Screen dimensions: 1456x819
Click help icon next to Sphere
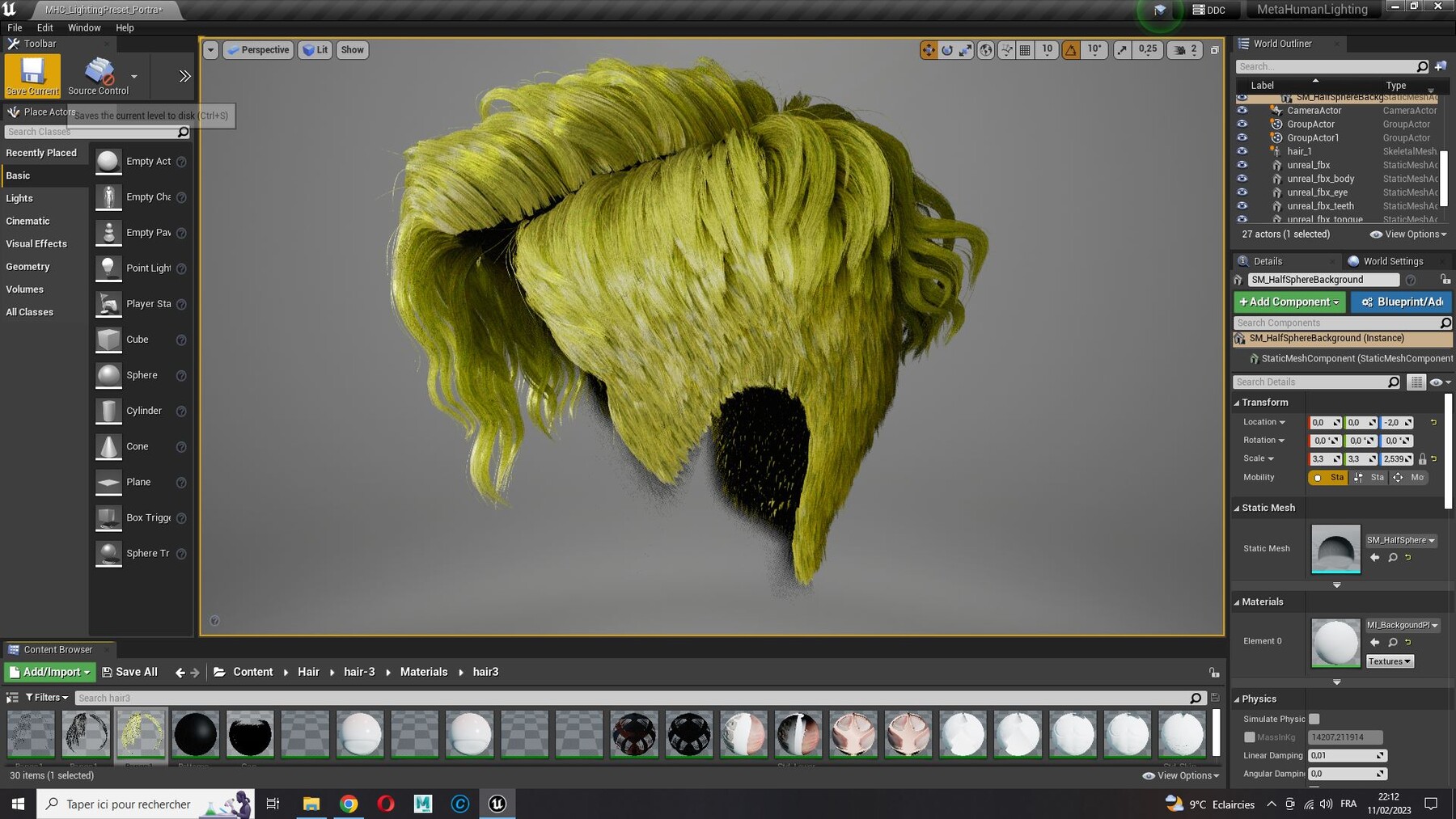coord(181,376)
